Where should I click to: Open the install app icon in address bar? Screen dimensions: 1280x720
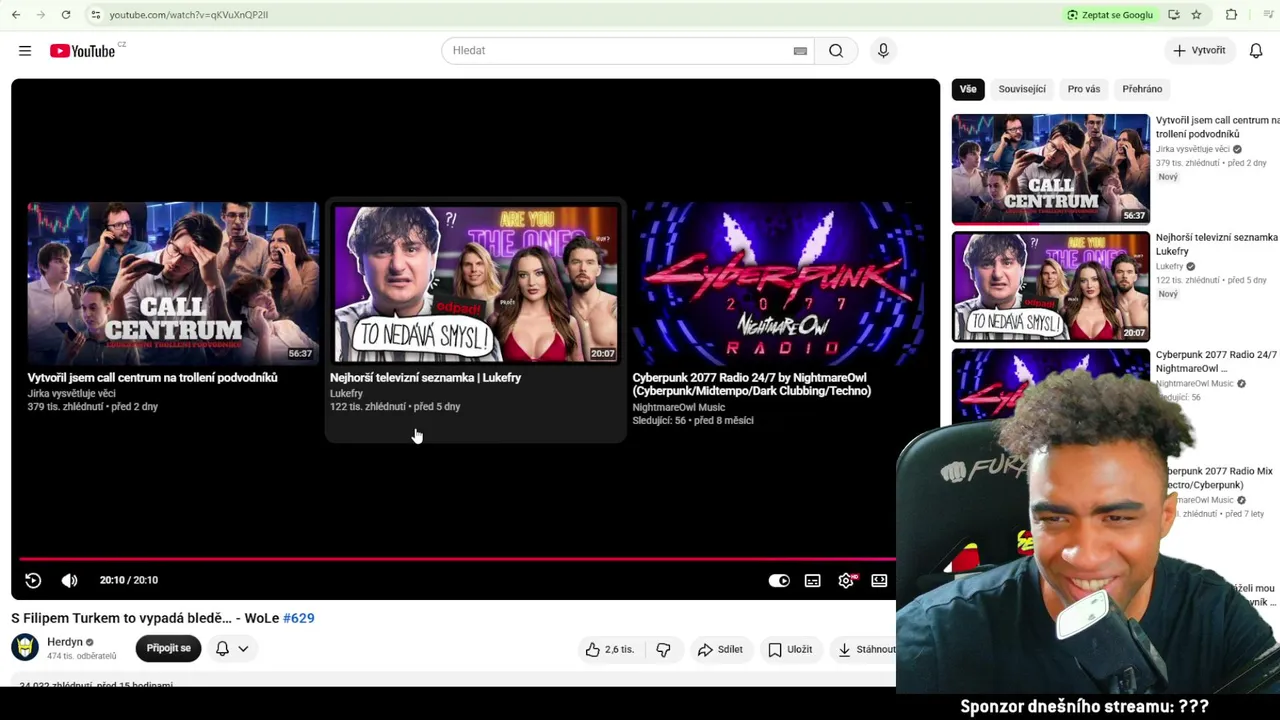(1174, 15)
